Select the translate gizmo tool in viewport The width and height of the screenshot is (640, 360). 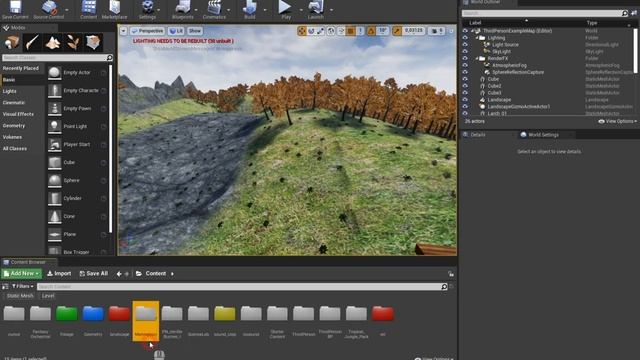[302, 31]
